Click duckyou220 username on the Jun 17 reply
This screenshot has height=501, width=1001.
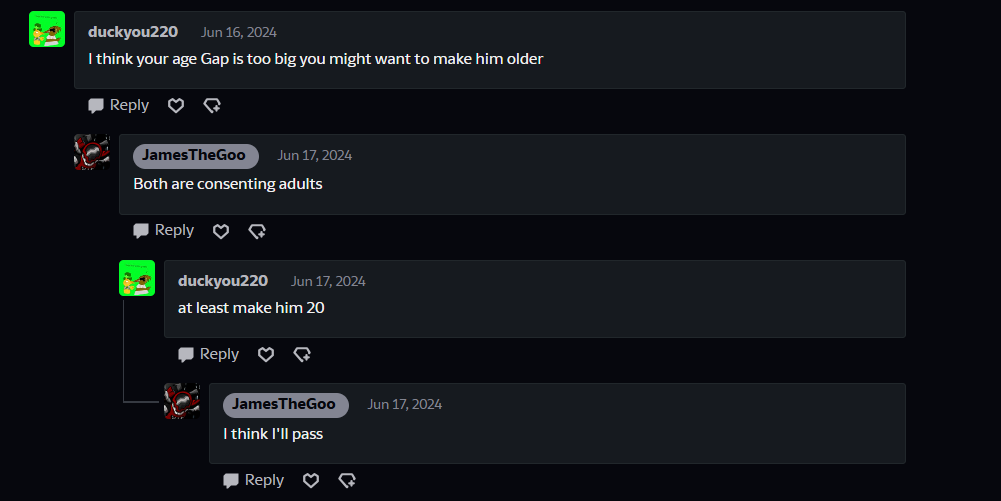point(223,281)
